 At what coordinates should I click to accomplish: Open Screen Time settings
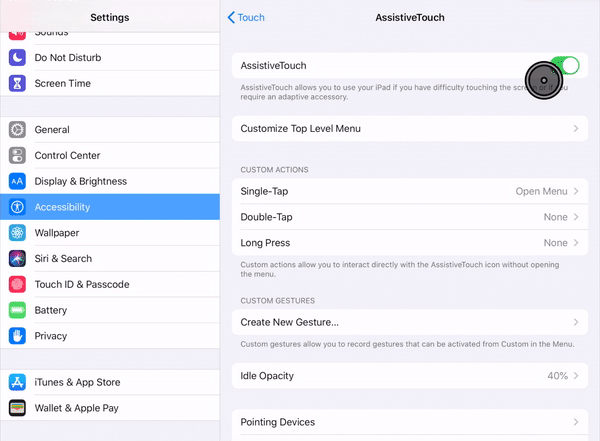(110, 83)
